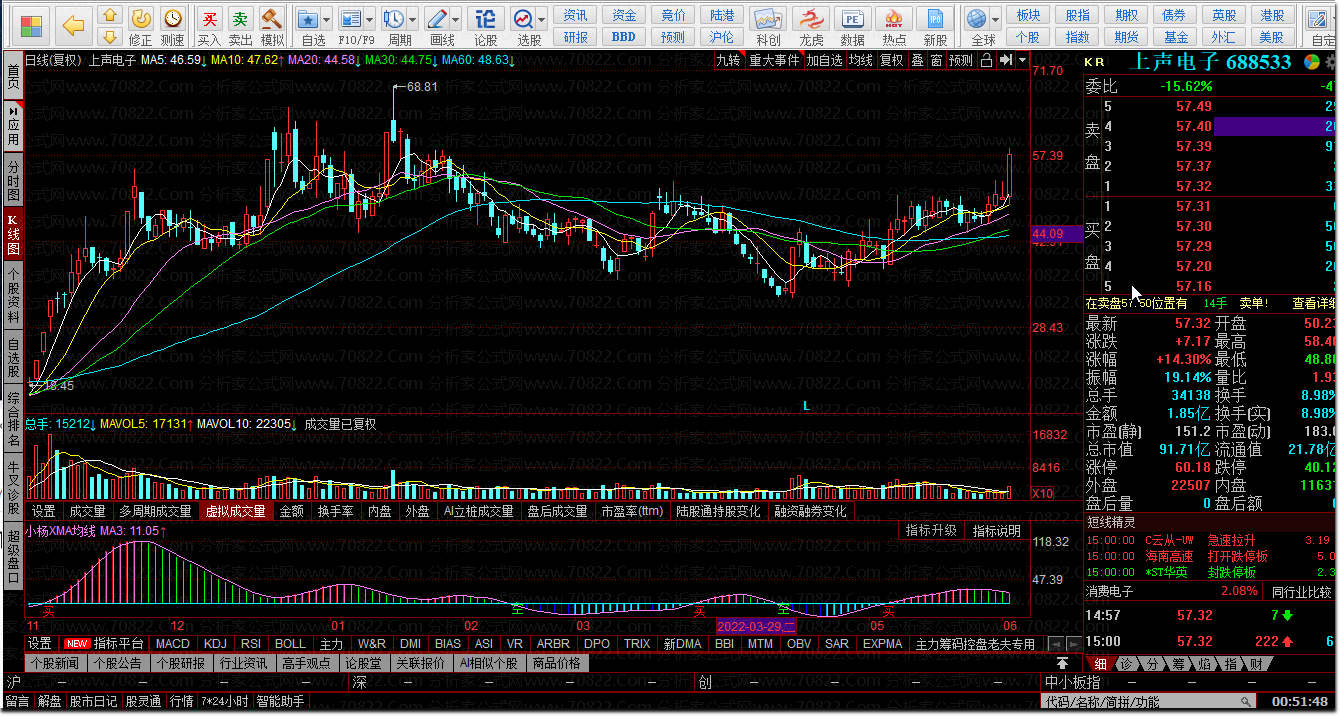Click the 代码/名称/简拼/功能 search field
The width and height of the screenshot is (1341, 716).
[x=1149, y=702]
